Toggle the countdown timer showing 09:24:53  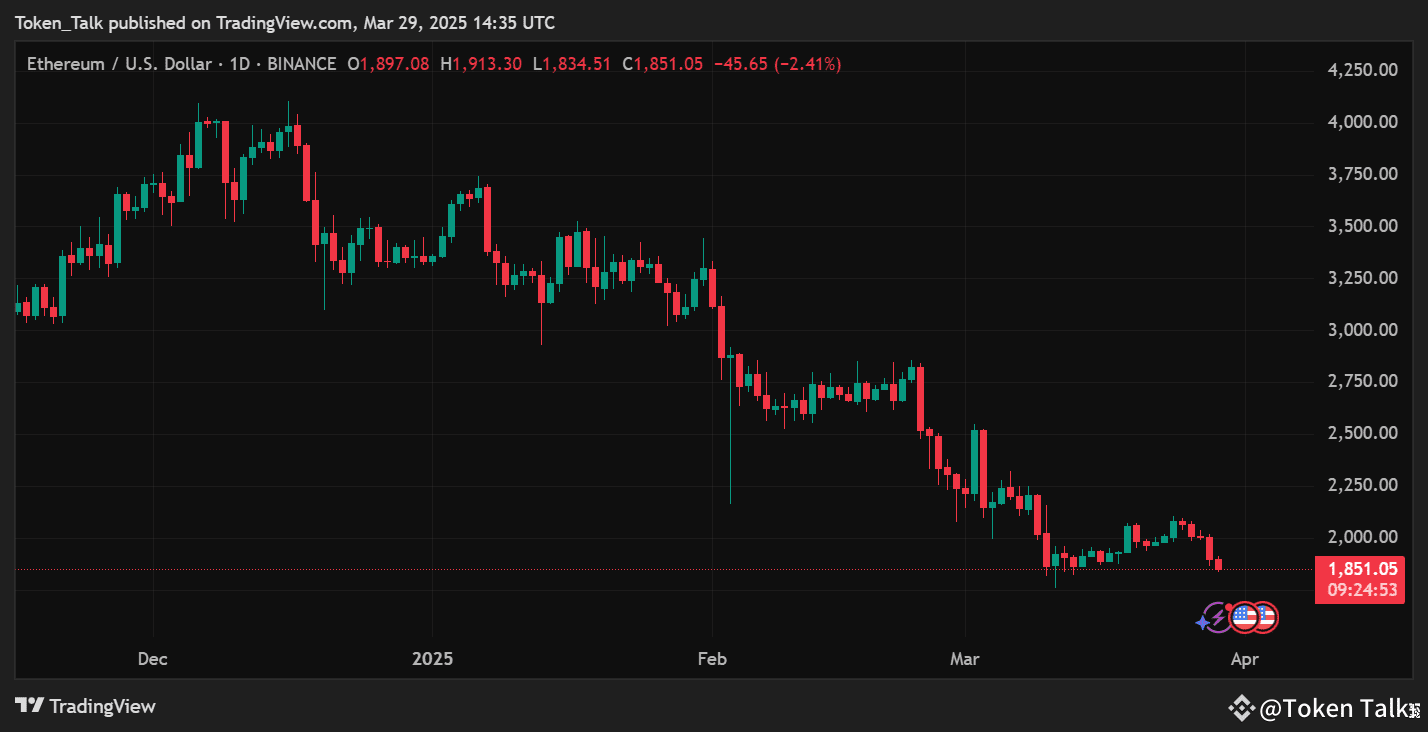pyautogui.click(x=1360, y=589)
